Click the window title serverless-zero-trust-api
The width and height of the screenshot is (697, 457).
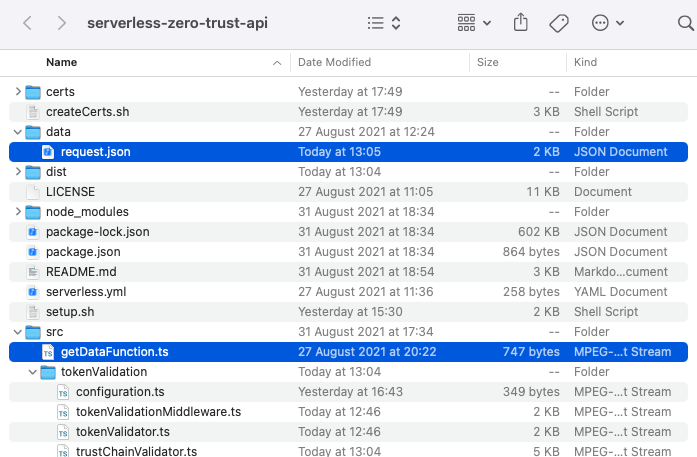(177, 23)
